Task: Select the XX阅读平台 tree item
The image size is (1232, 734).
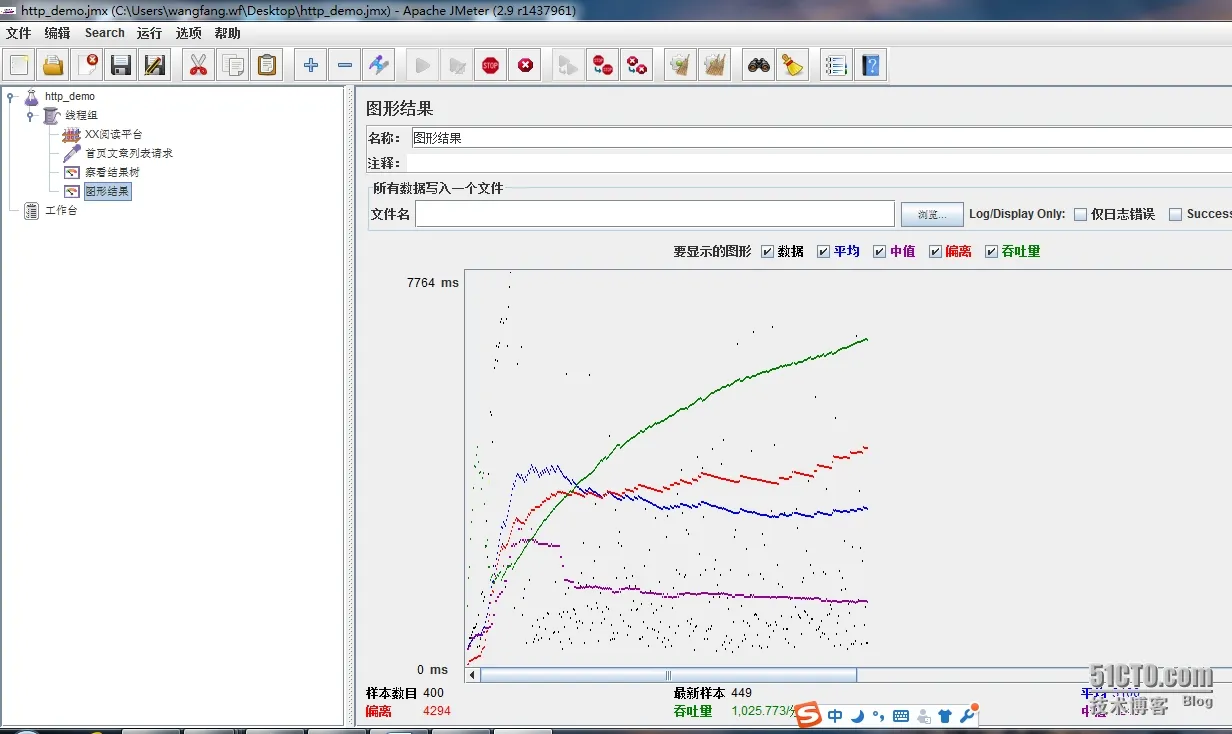Action: tap(113, 134)
